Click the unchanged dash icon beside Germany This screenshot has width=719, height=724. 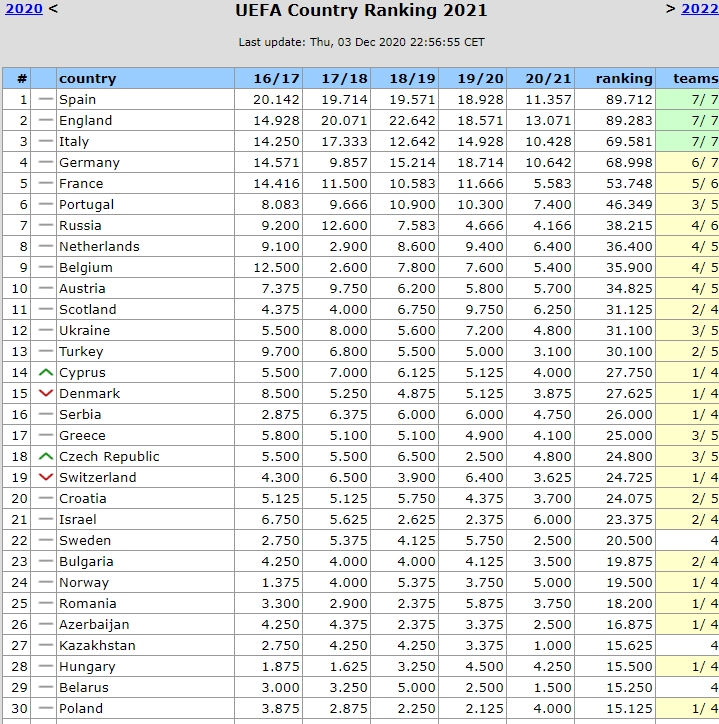click(x=45, y=163)
